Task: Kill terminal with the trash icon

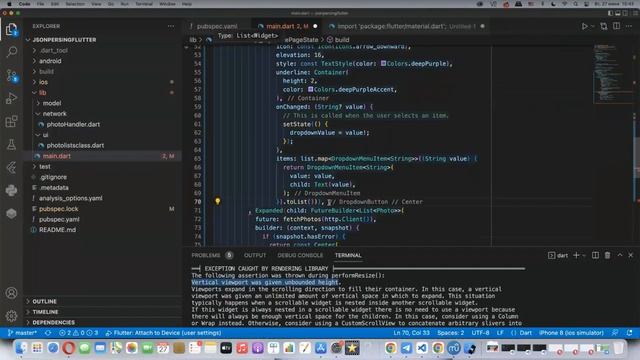Action: coord(607,255)
